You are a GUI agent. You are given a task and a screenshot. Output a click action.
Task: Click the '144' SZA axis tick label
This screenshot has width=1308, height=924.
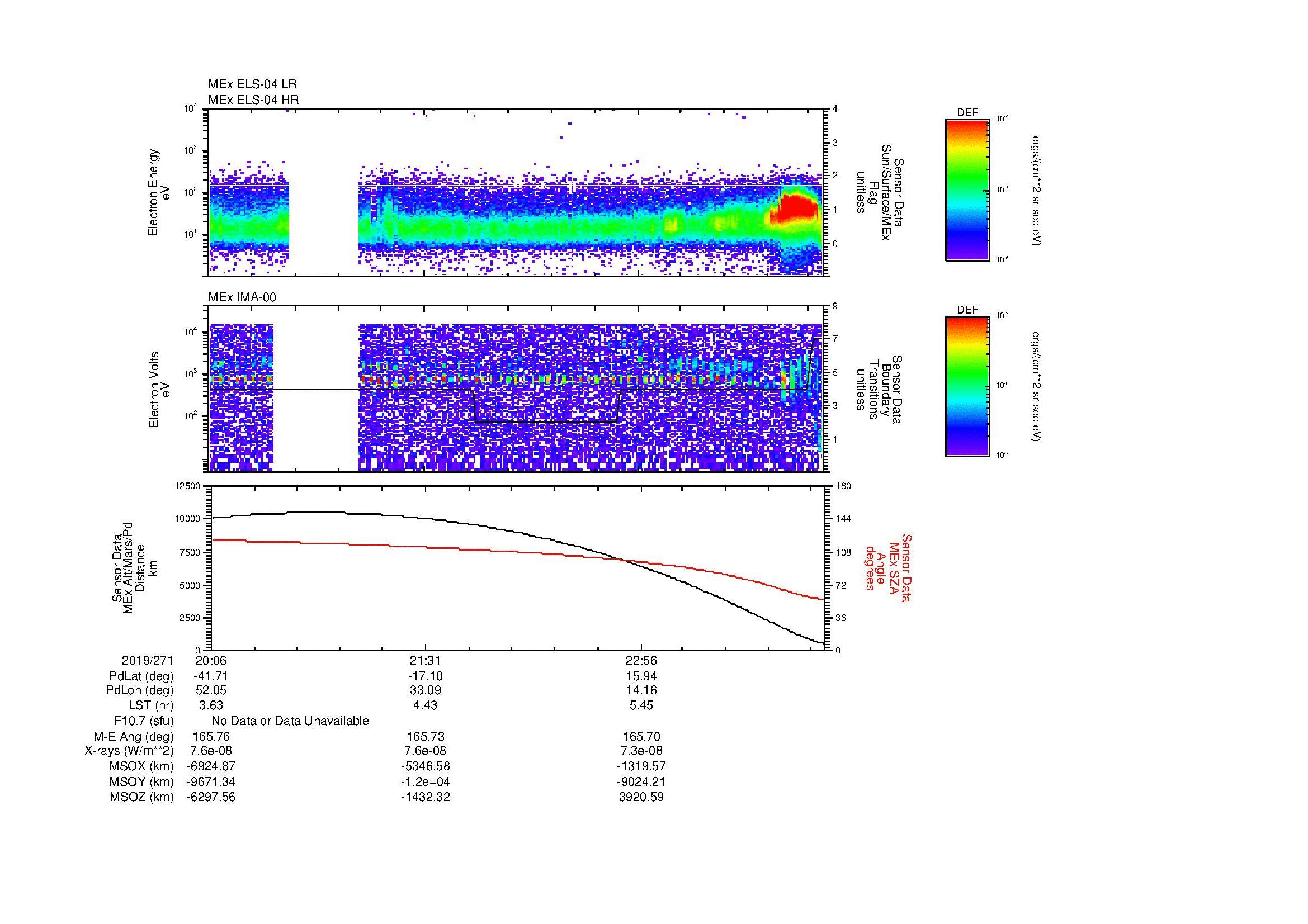843,519
